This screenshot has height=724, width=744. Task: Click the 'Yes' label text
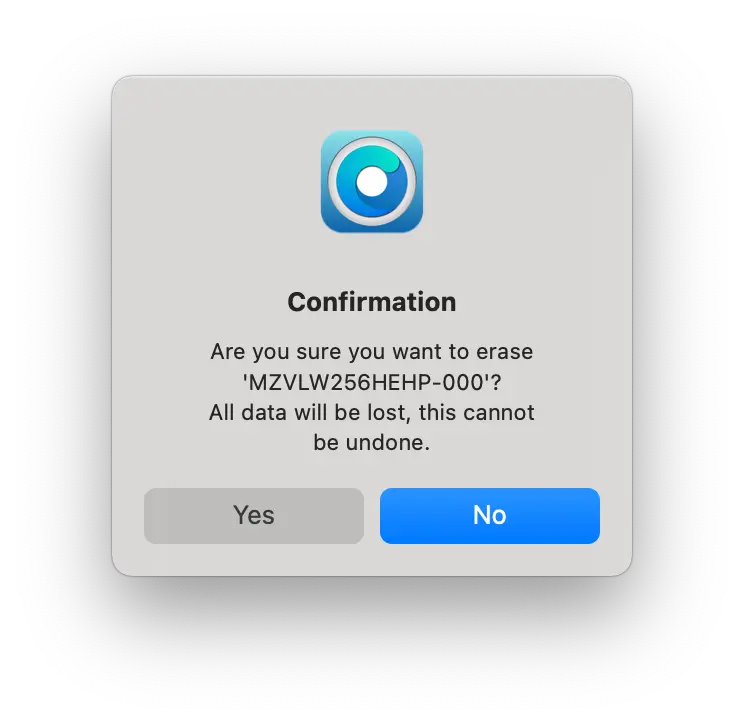pyautogui.click(x=254, y=515)
